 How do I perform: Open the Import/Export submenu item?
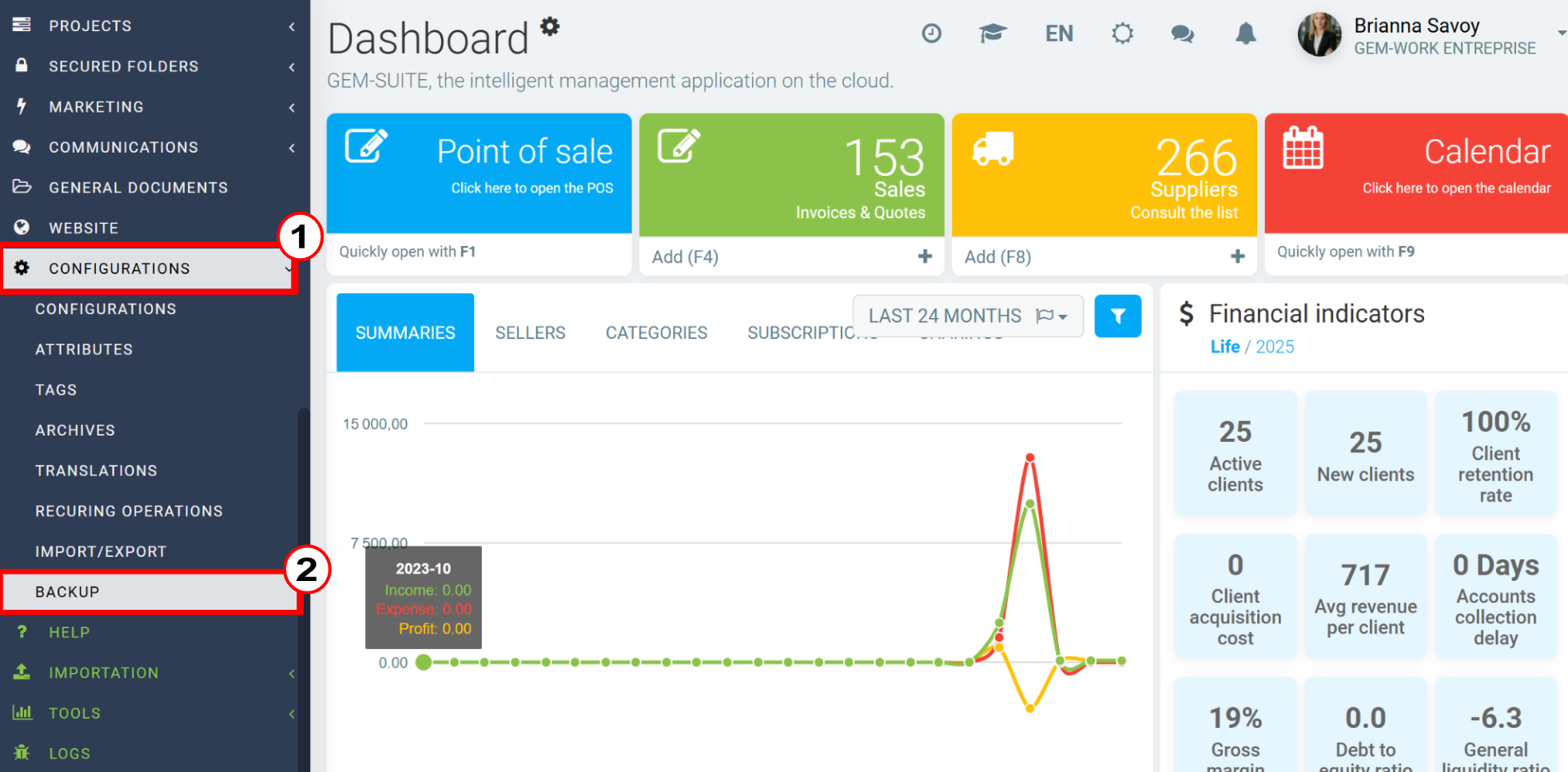point(101,551)
